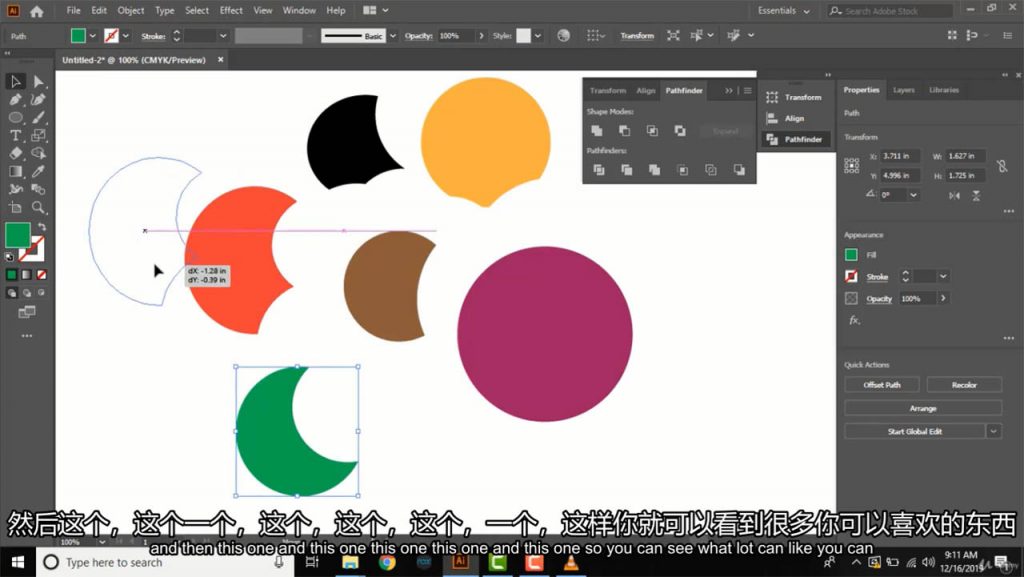Screen dimensions: 1024x577
Task: Switch to the Layers tab
Action: tap(904, 90)
